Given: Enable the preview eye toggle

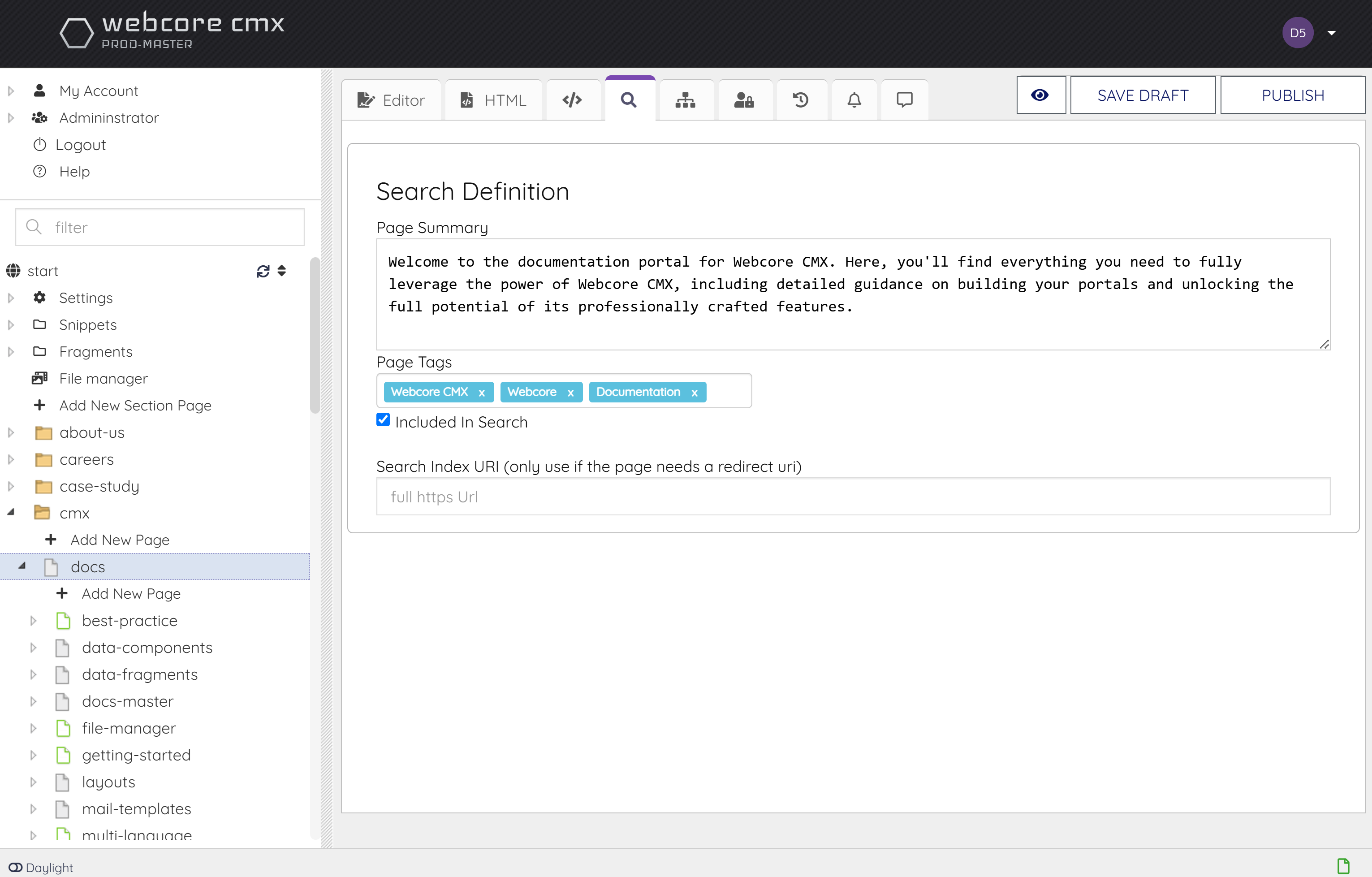Looking at the screenshot, I should [x=1040, y=95].
